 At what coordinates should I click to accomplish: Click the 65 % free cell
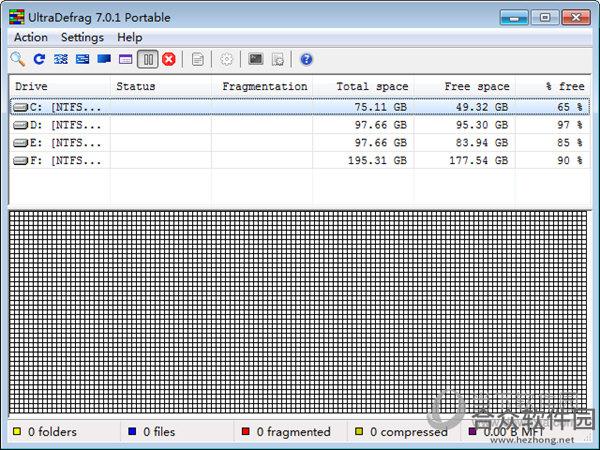570,107
